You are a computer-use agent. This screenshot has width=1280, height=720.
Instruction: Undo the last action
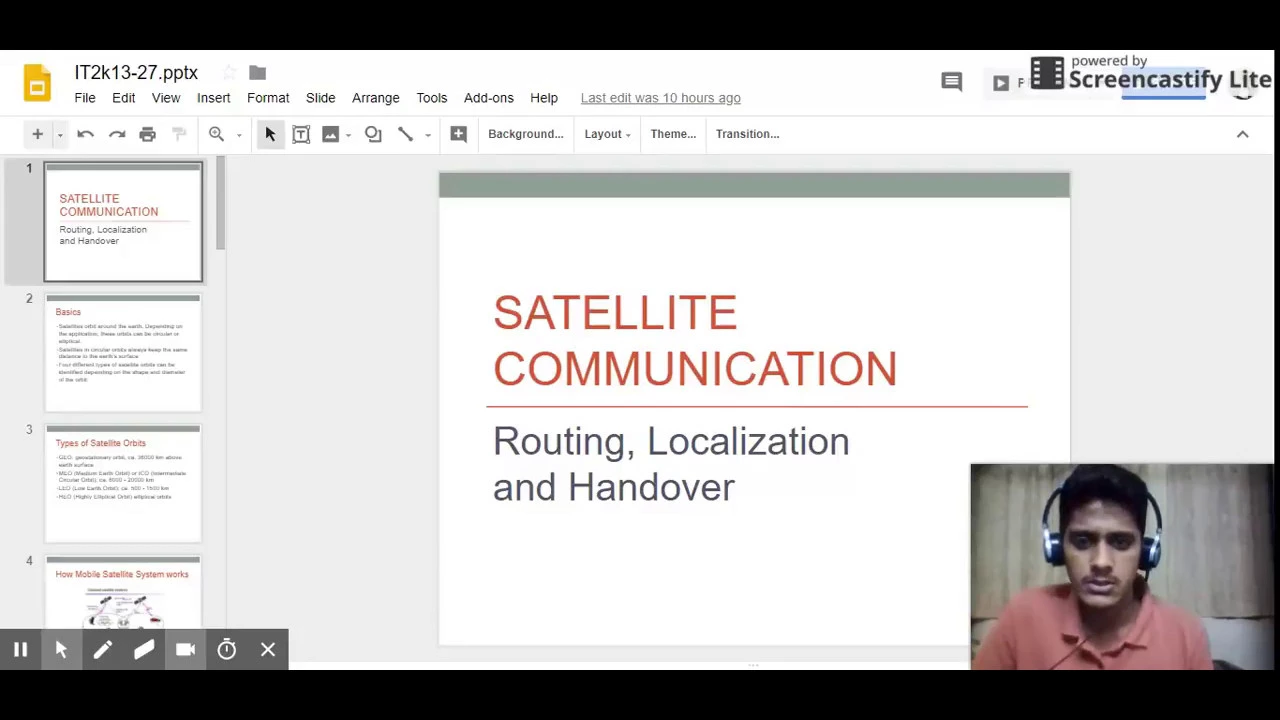click(x=85, y=134)
